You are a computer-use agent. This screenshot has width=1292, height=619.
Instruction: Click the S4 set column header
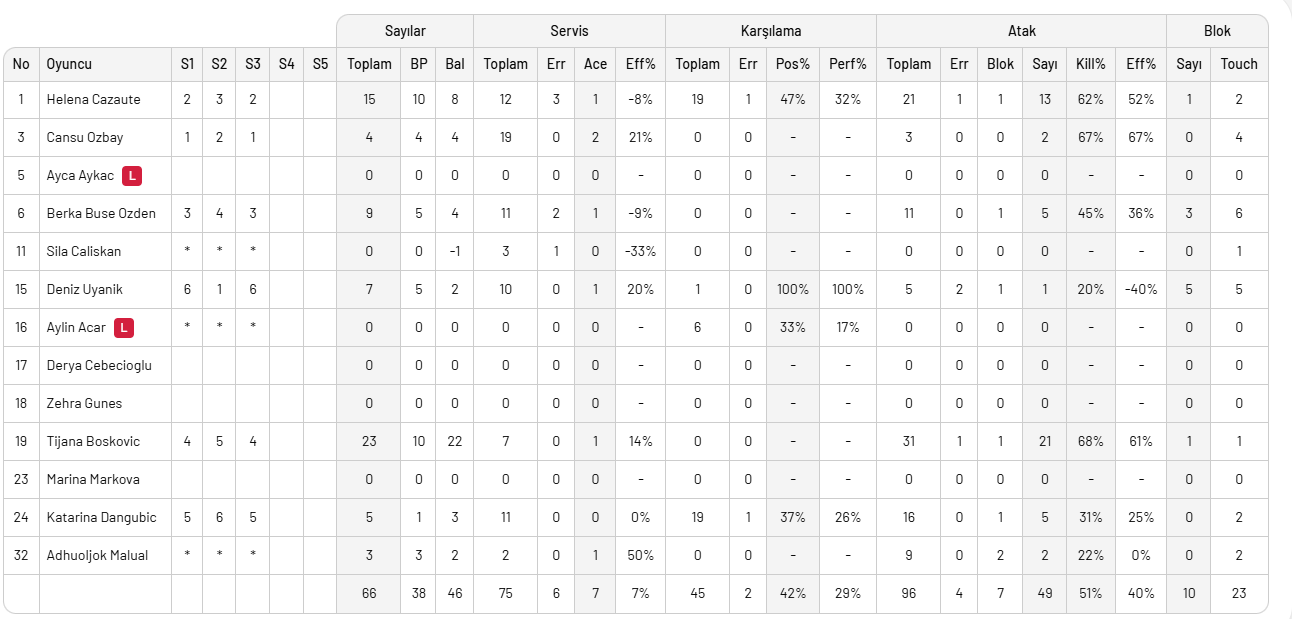[286, 64]
